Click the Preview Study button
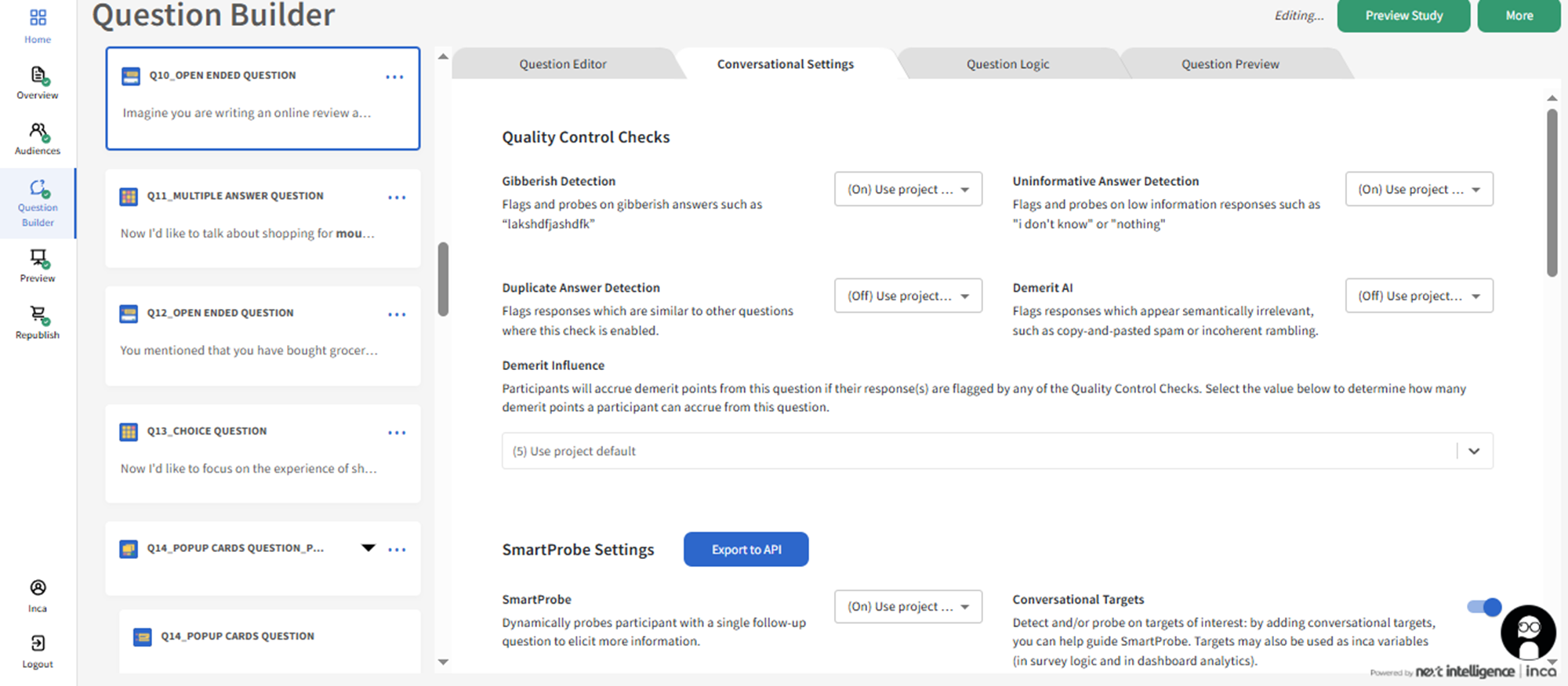The width and height of the screenshot is (1568, 686). (1403, 16)
